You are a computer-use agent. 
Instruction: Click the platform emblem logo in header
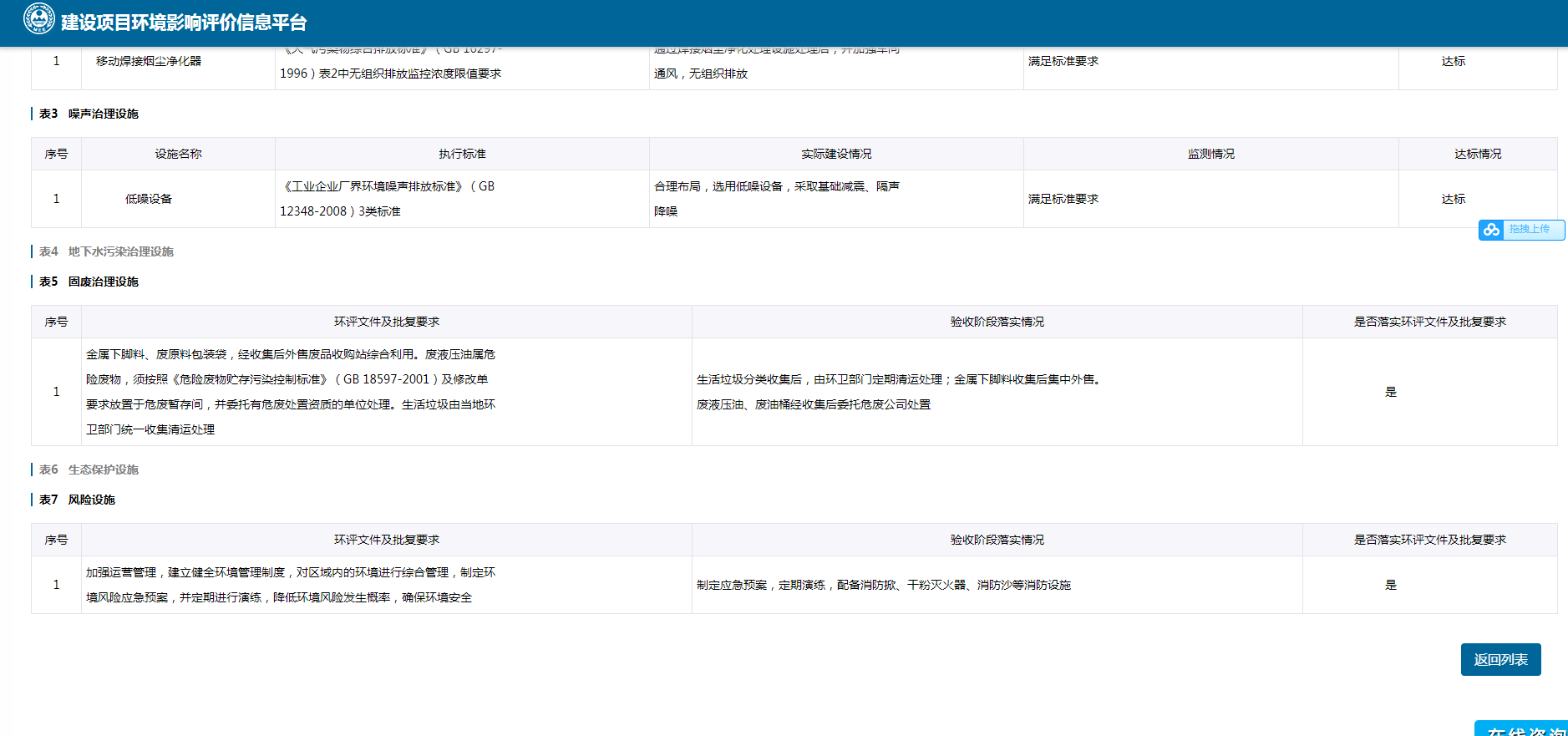38,18
